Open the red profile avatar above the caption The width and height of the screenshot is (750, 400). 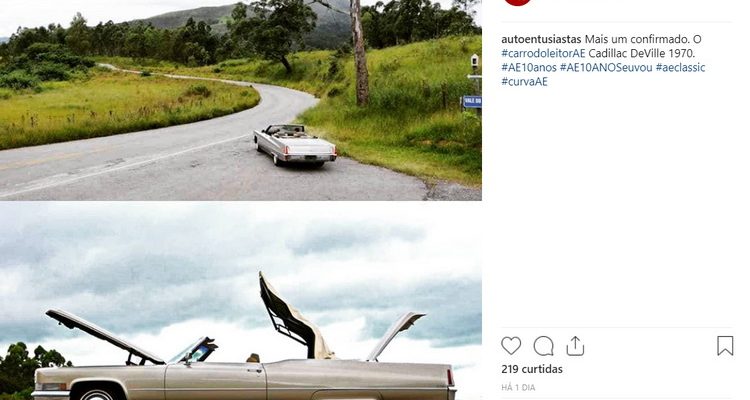coord(518,2)
